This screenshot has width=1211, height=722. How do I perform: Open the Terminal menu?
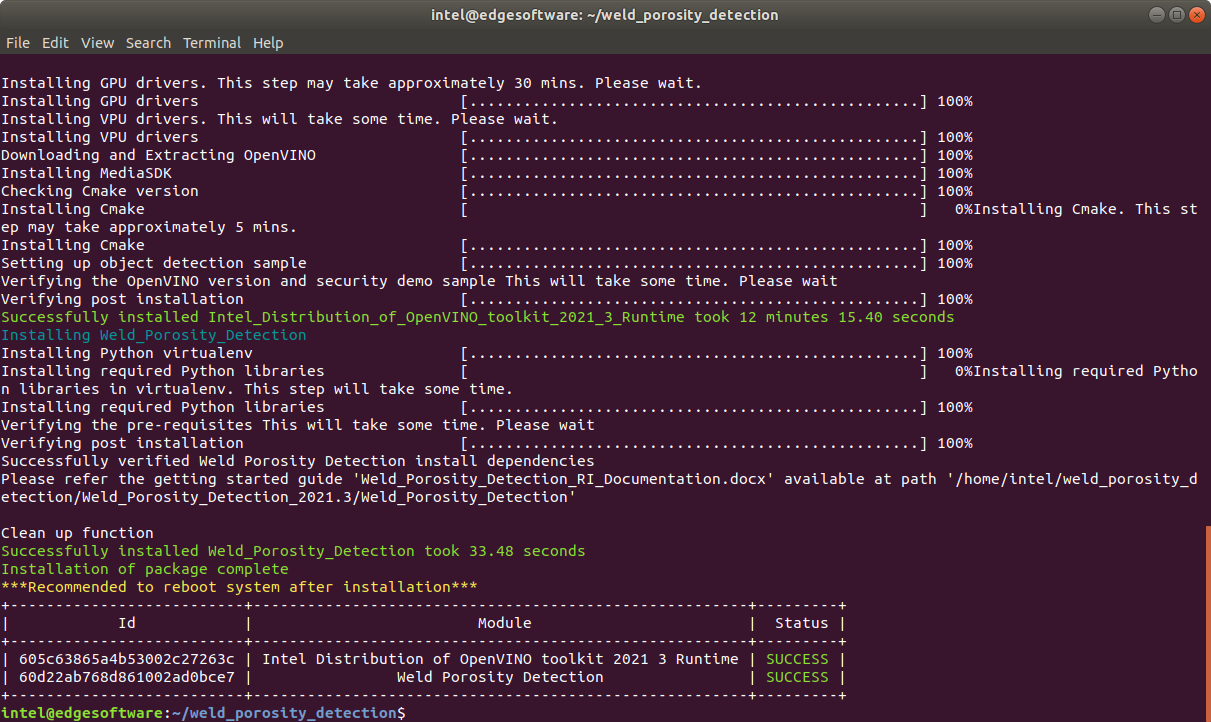pyautogui.click(x=212, y=43)
